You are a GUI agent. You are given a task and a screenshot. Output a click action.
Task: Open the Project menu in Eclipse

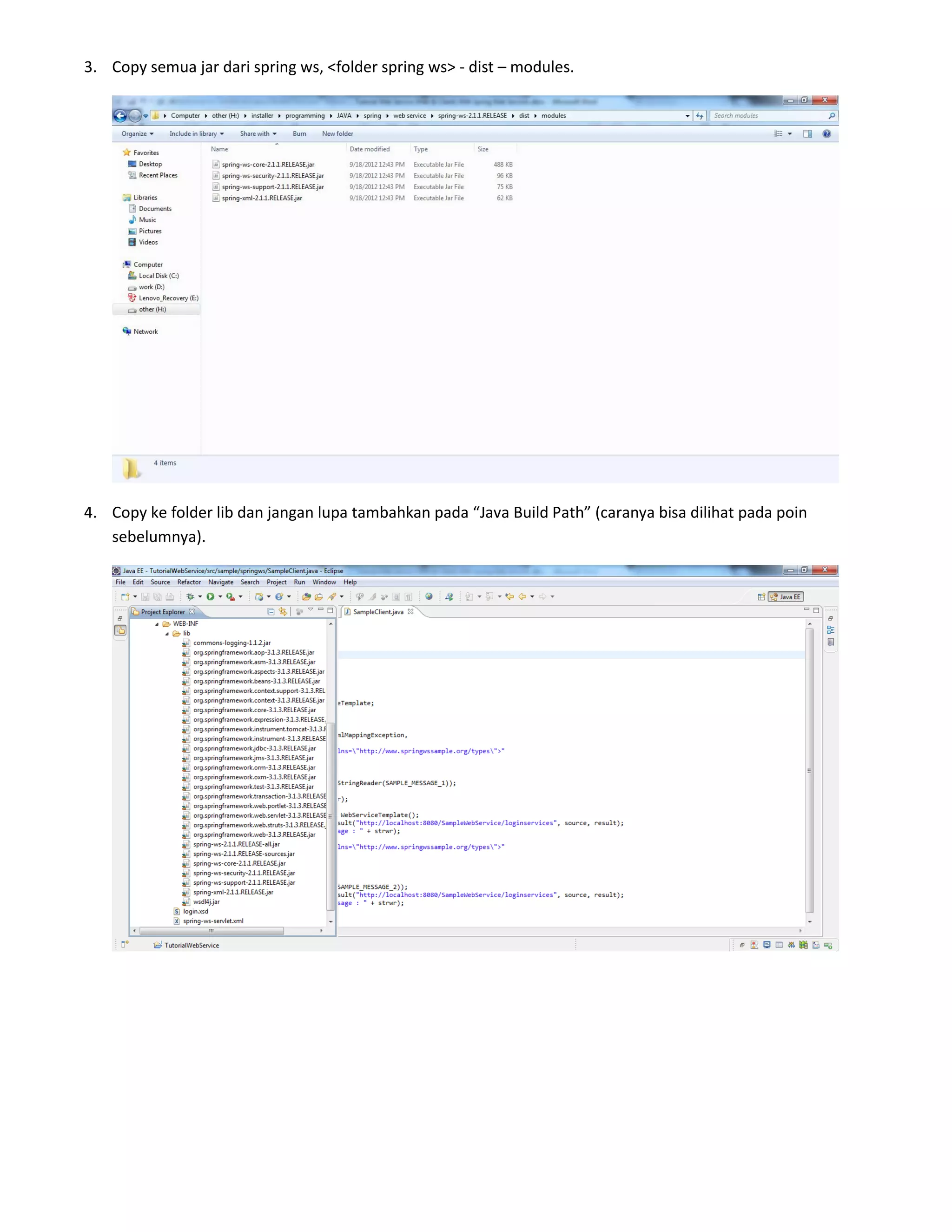277,582
